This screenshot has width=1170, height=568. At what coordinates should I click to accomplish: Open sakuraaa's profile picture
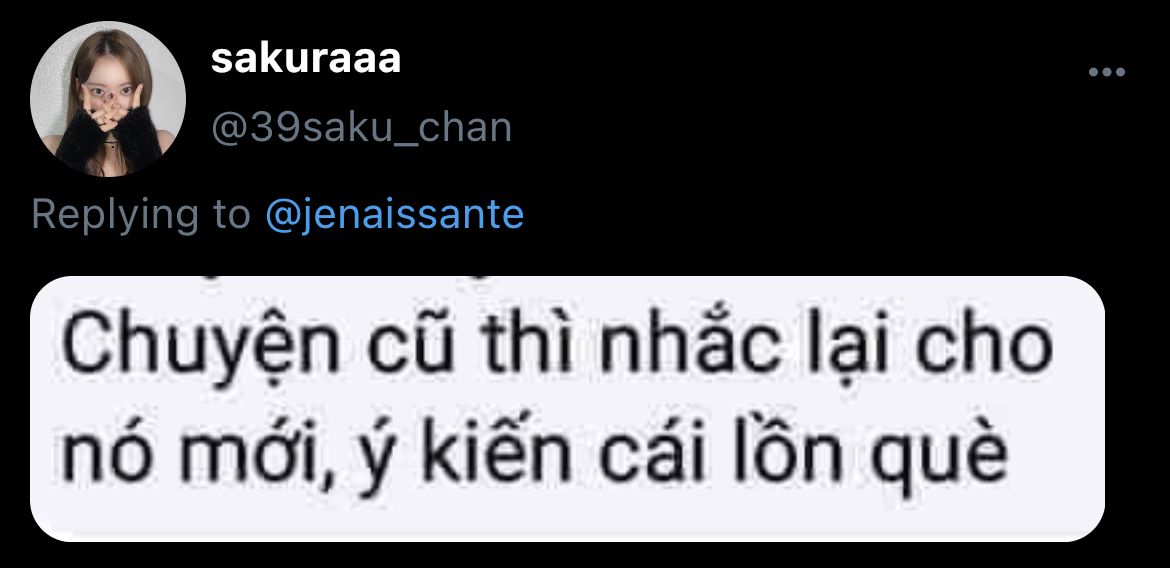click(x=107, y=99)
